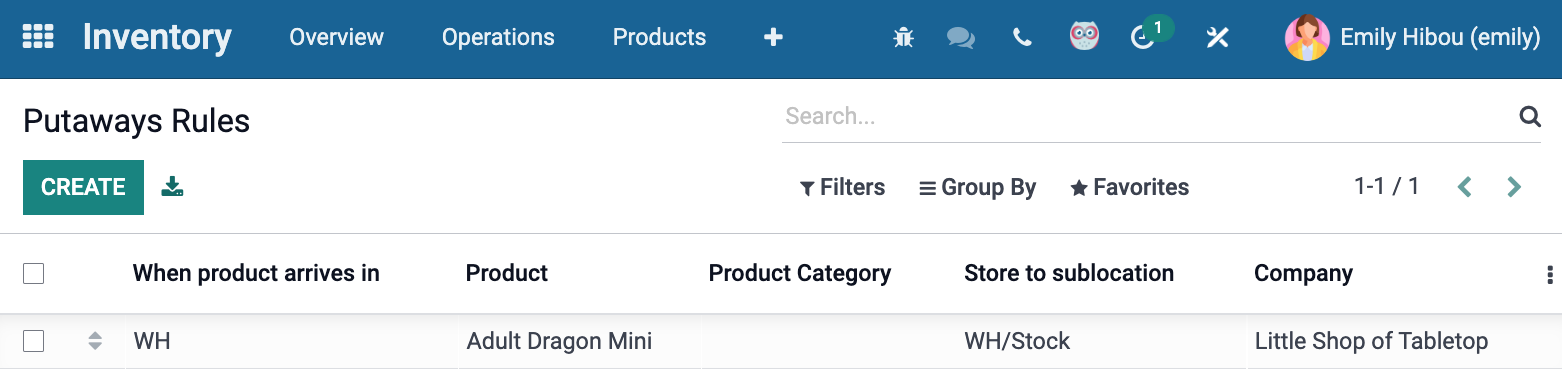The height and width of the screenshot is (386, 1562).
Task: Open the apps grid menu icon
Action: click(x=38, y=37)
